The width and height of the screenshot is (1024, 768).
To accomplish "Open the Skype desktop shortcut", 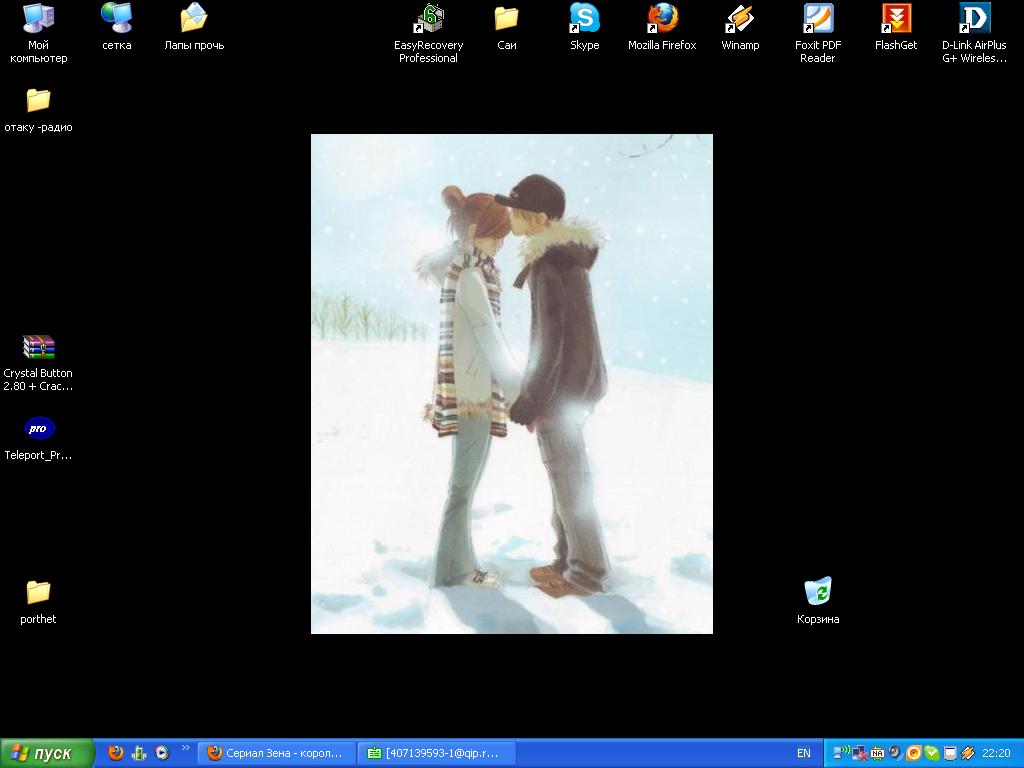I will click(584, 19).
